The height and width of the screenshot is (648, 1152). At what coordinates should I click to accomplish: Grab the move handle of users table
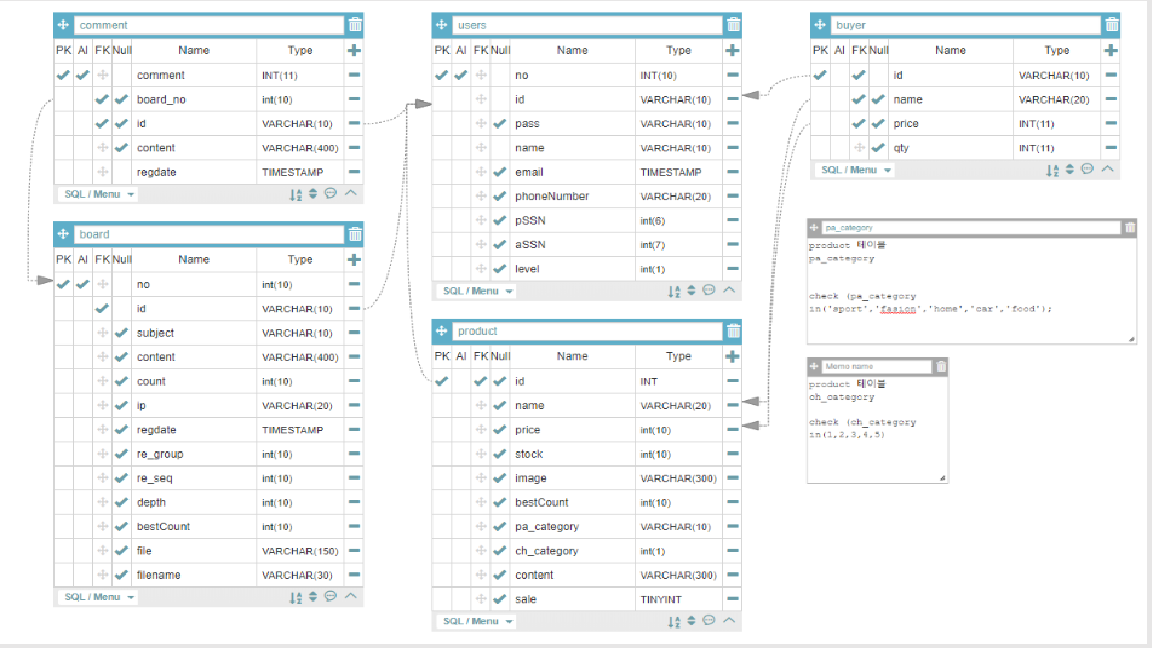tap(442, 25)
